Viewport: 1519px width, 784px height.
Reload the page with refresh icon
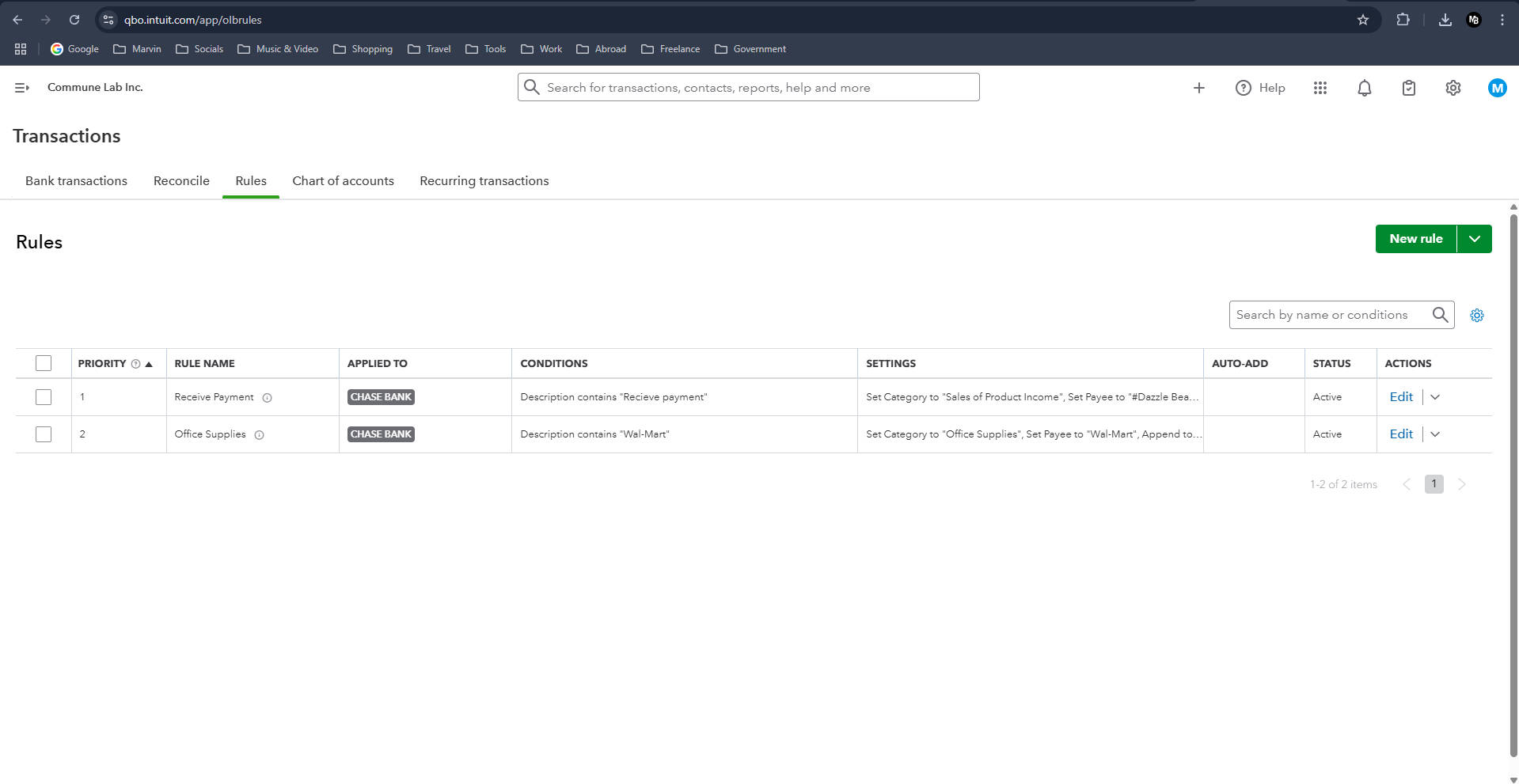tap(74, 20)
